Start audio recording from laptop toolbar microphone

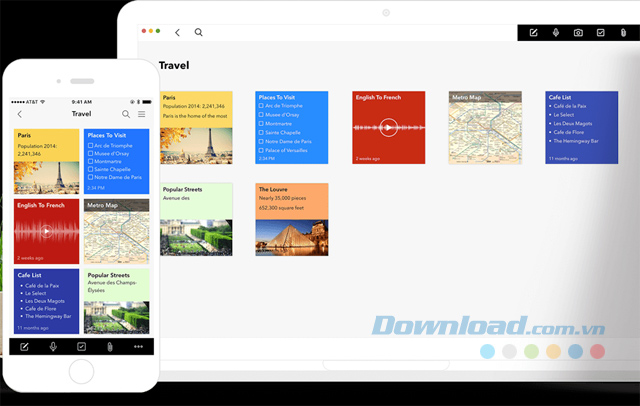(556, 33)
